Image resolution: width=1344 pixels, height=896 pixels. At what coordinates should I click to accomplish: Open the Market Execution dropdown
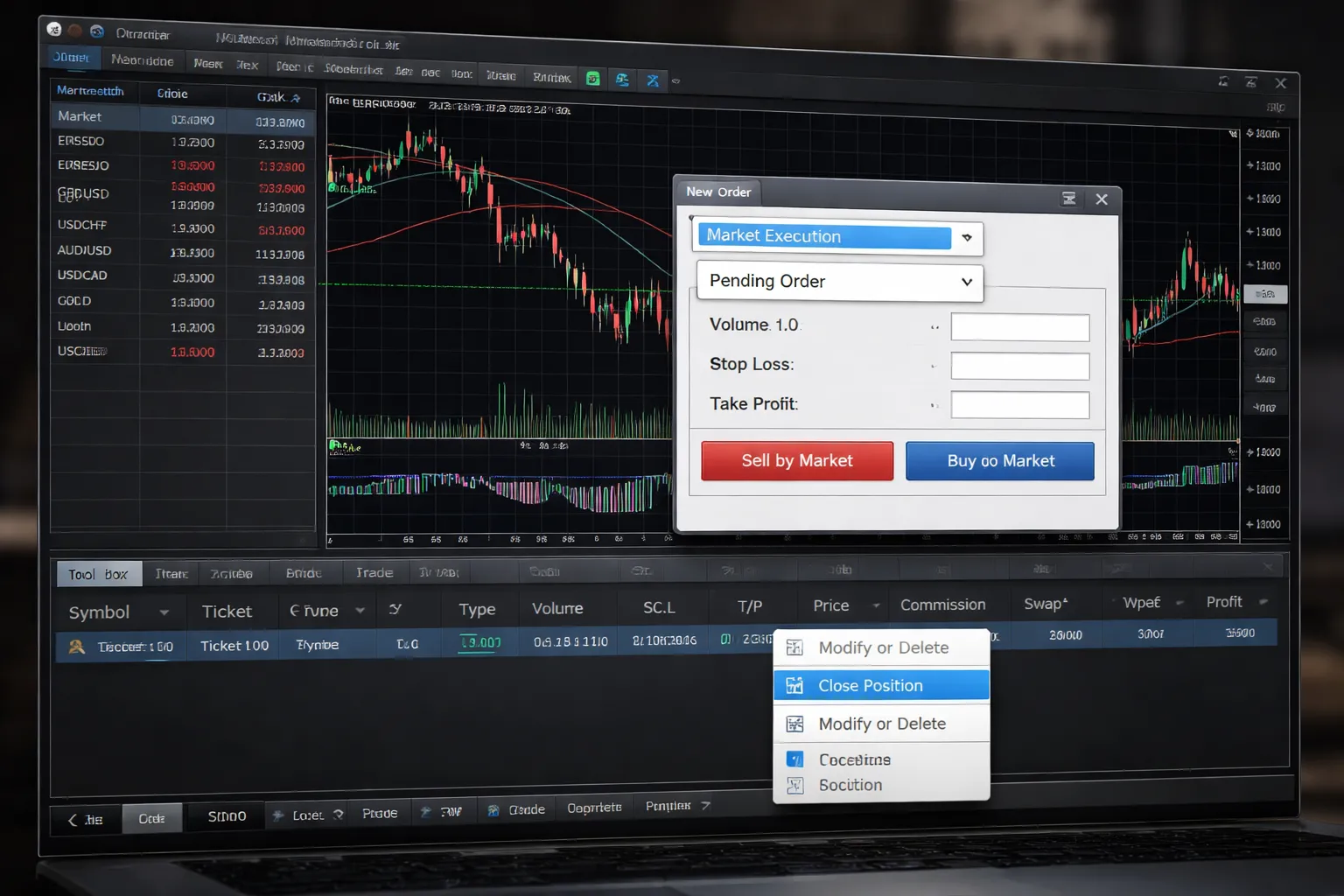coord(967,237)
